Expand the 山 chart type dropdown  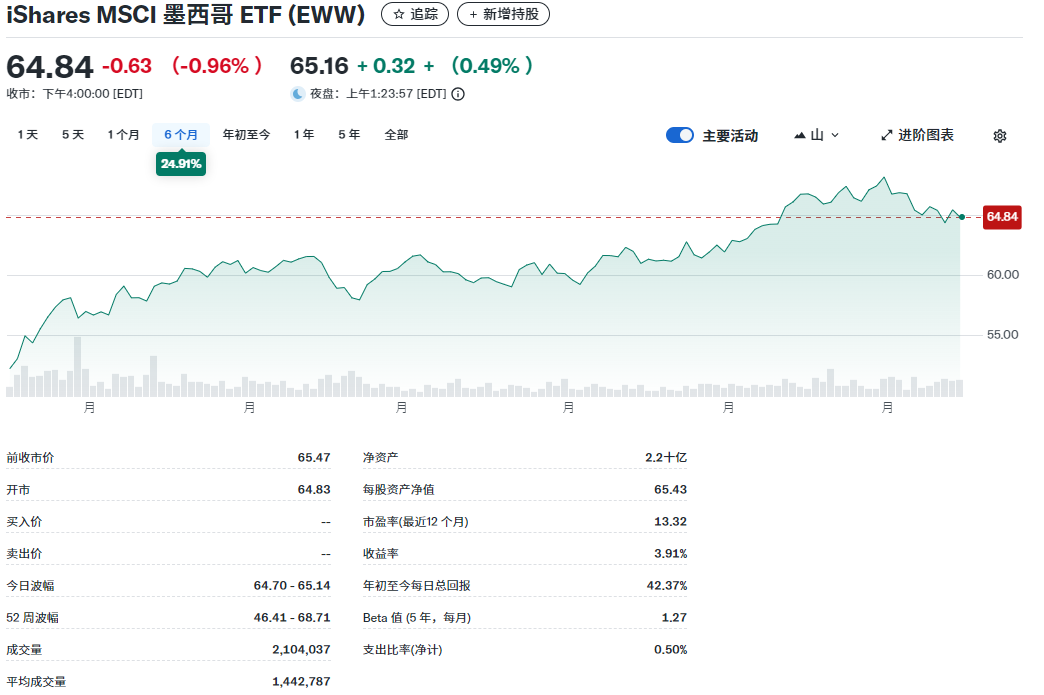(817, 135)
